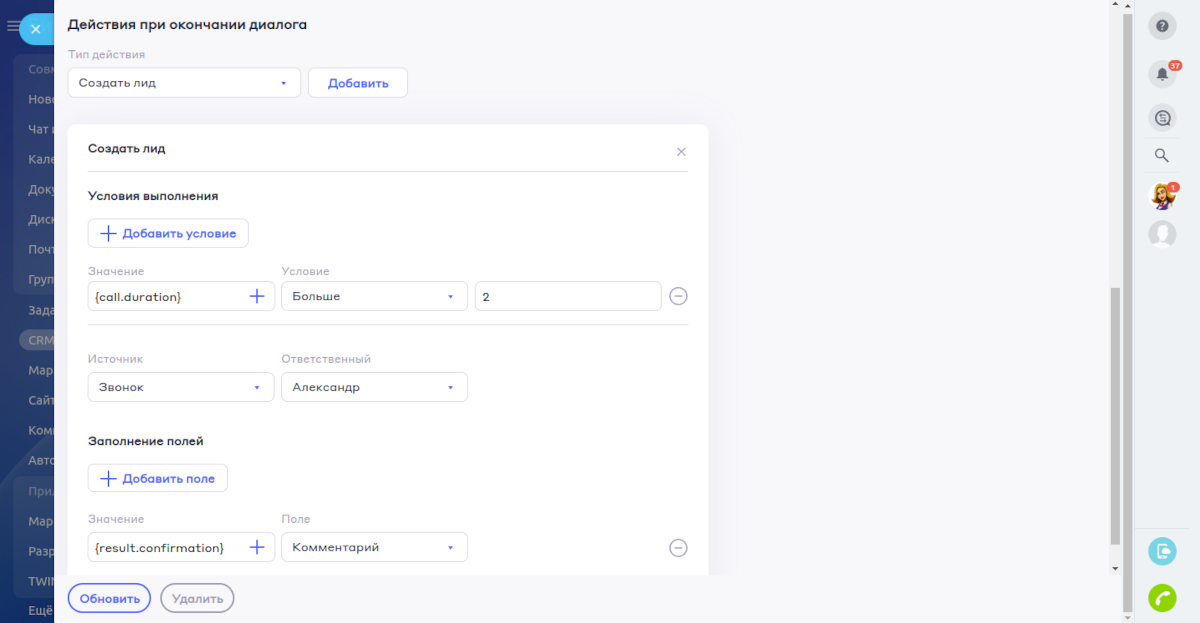
Task: Click the search magnifier icon in right sidebar
Action: tap(1162, 155)
